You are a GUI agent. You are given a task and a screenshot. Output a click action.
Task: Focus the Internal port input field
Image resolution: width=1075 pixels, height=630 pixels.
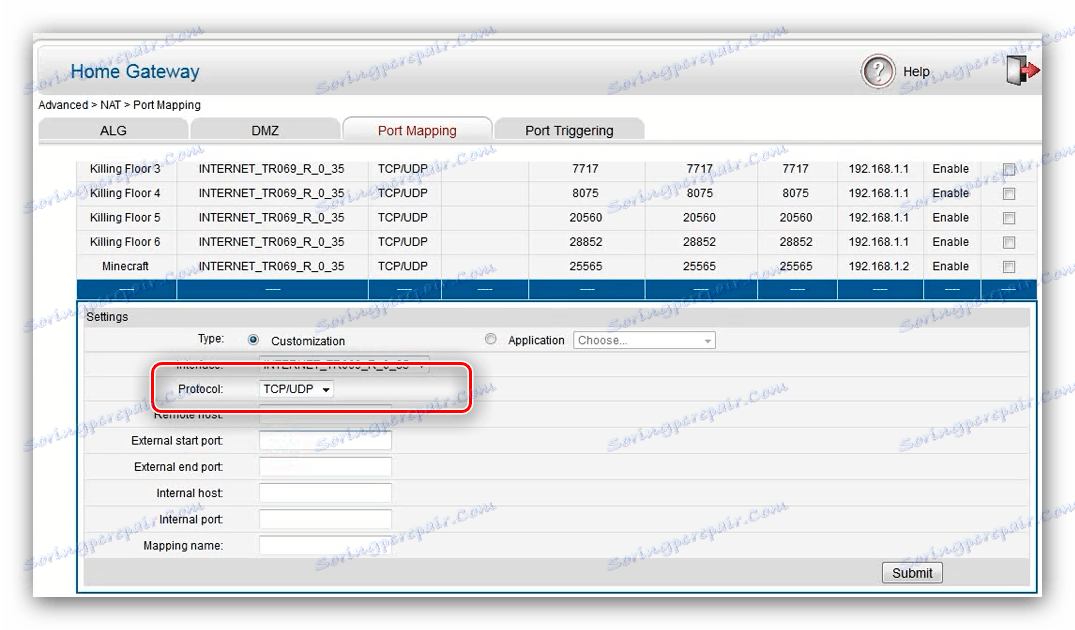click(x=325, y=519)
